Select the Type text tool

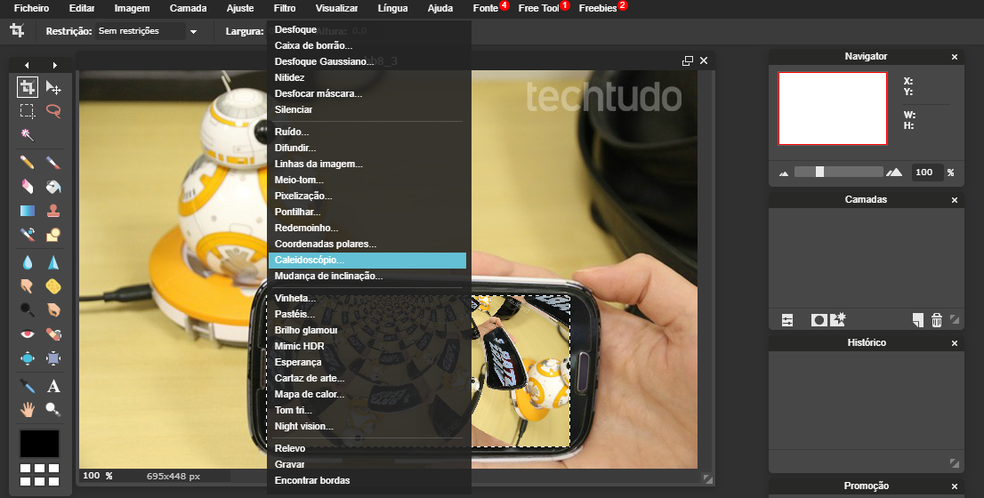click(53, 386)
